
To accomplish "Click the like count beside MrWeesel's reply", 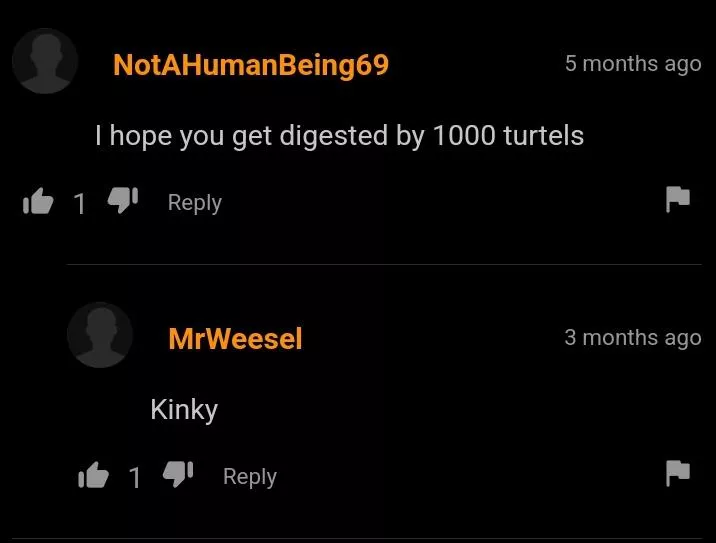I will (x=135, y=478).
